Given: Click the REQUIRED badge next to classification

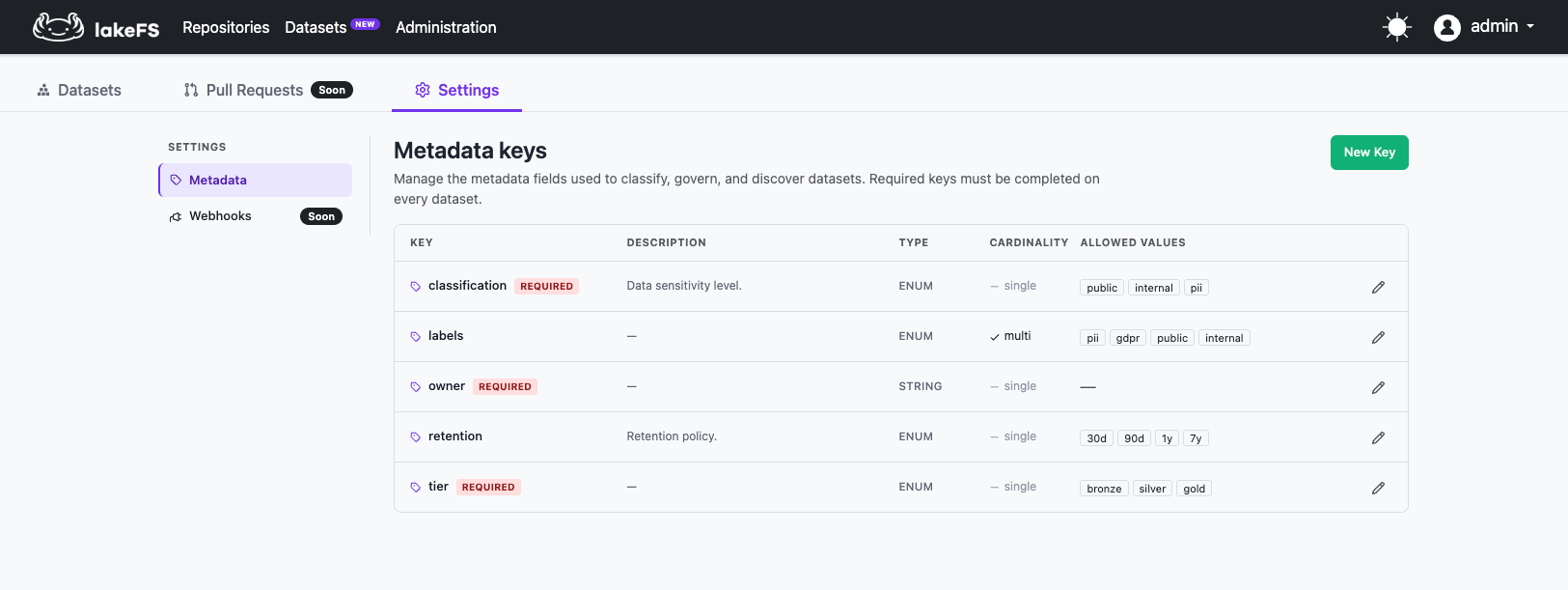Looking at the screenshot, I should point(546,287).
